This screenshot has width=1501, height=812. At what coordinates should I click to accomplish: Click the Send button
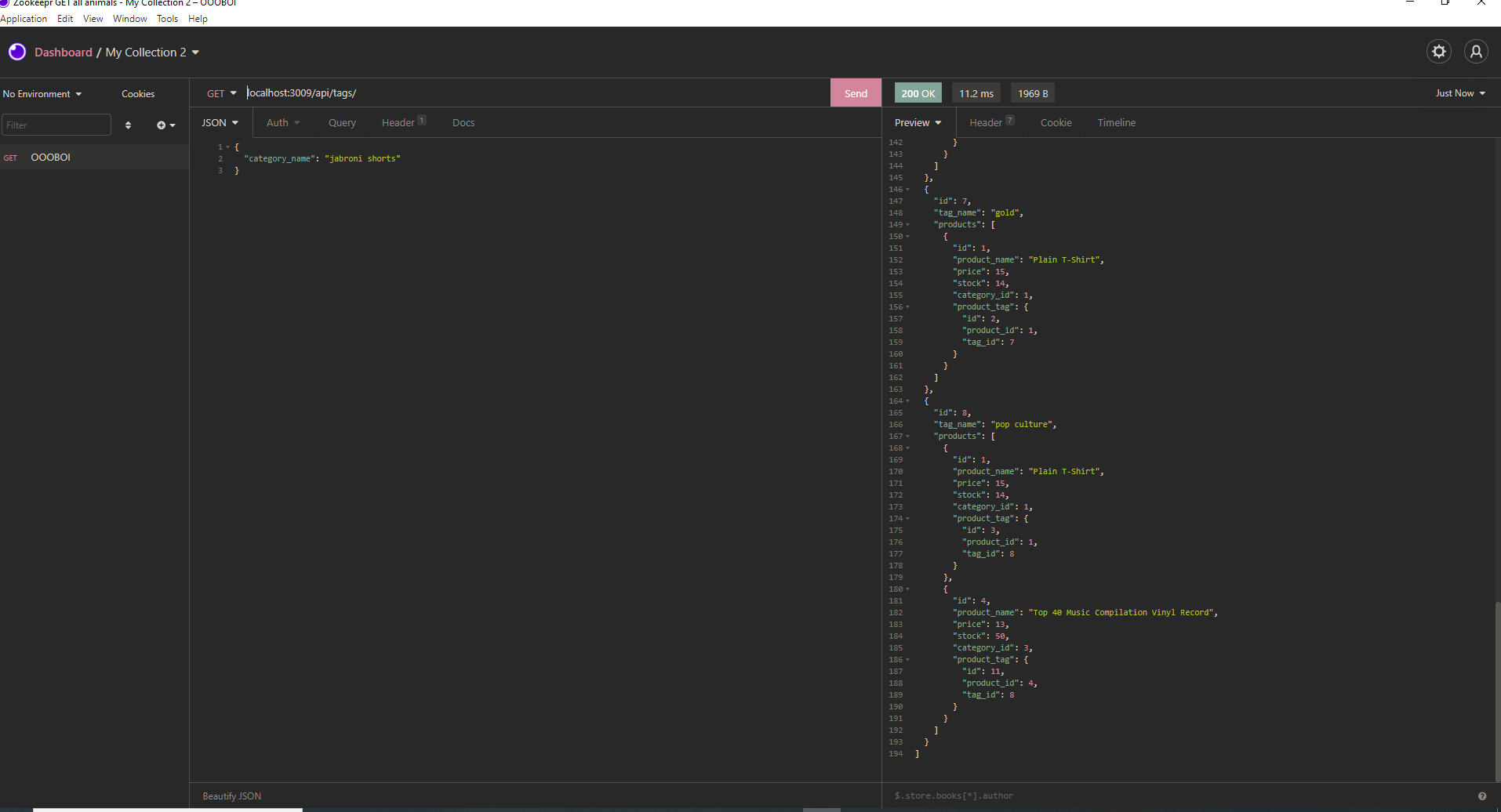(x=856, y=92)
